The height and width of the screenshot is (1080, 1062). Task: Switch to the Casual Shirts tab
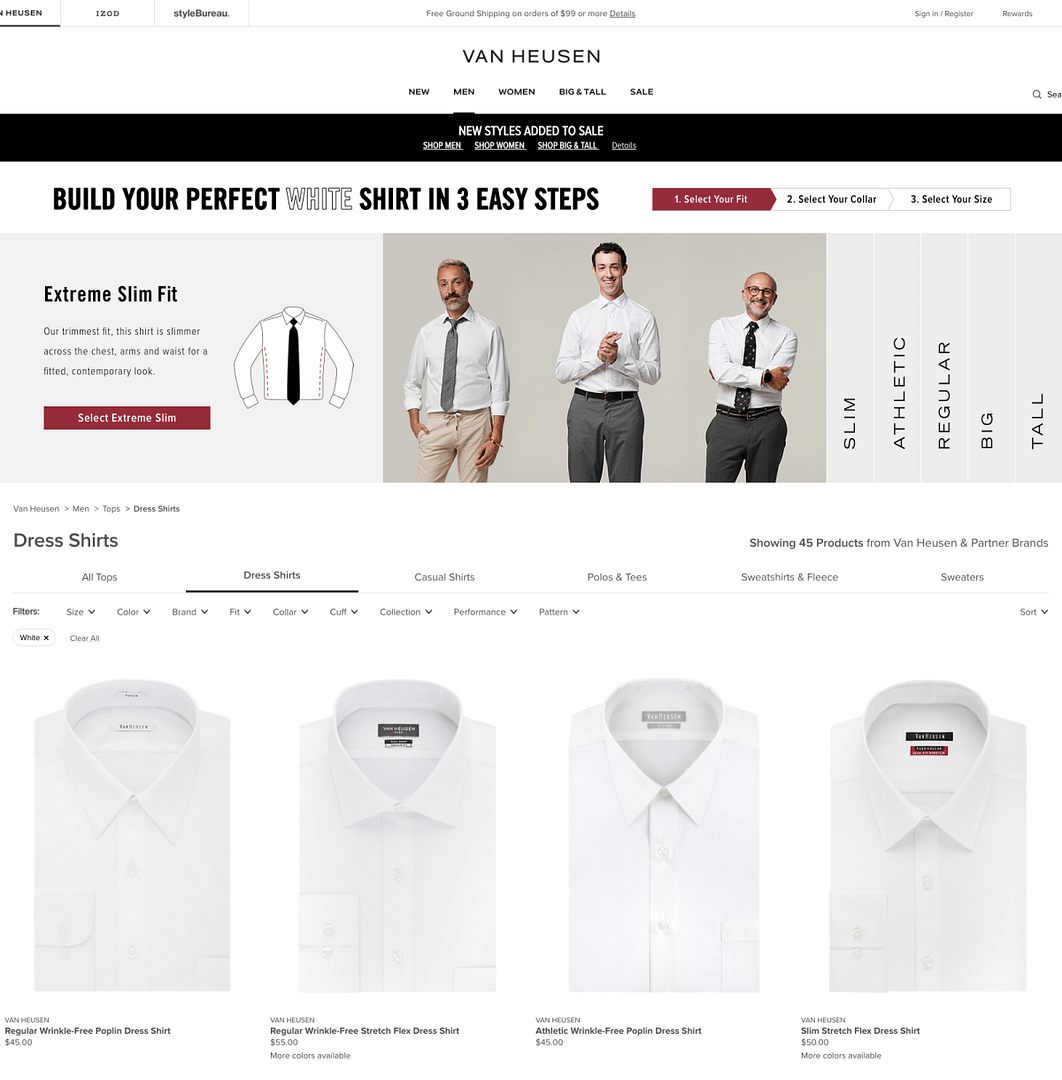click(444, 577)
